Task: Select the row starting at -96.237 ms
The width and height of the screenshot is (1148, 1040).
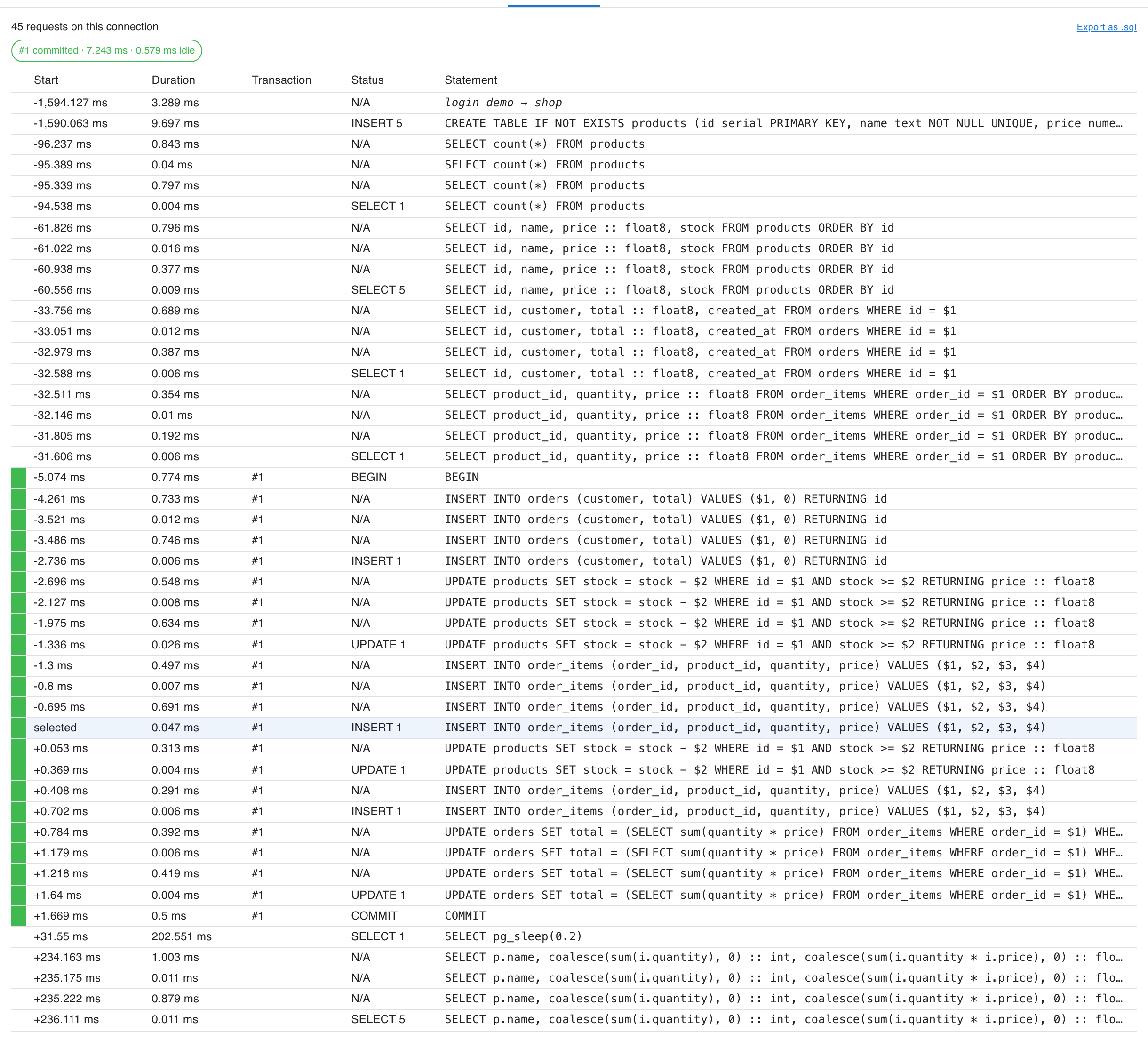Action: tap(574, 144)
